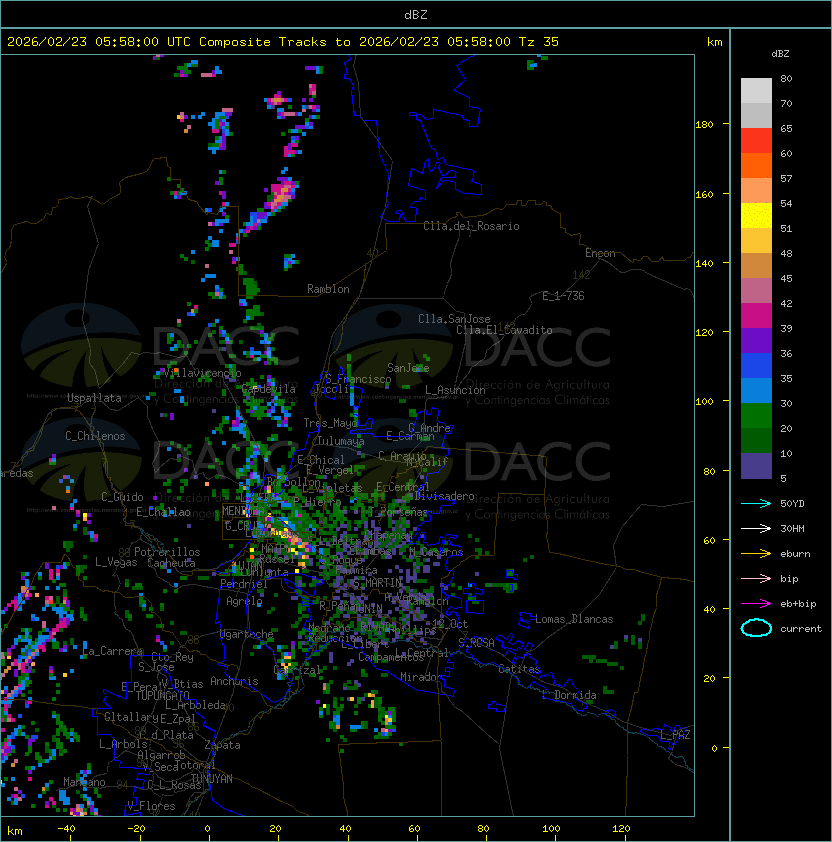Select the light gray 70-80 dBZ swatch
This screenshot has width=832, height=842.
756,91
